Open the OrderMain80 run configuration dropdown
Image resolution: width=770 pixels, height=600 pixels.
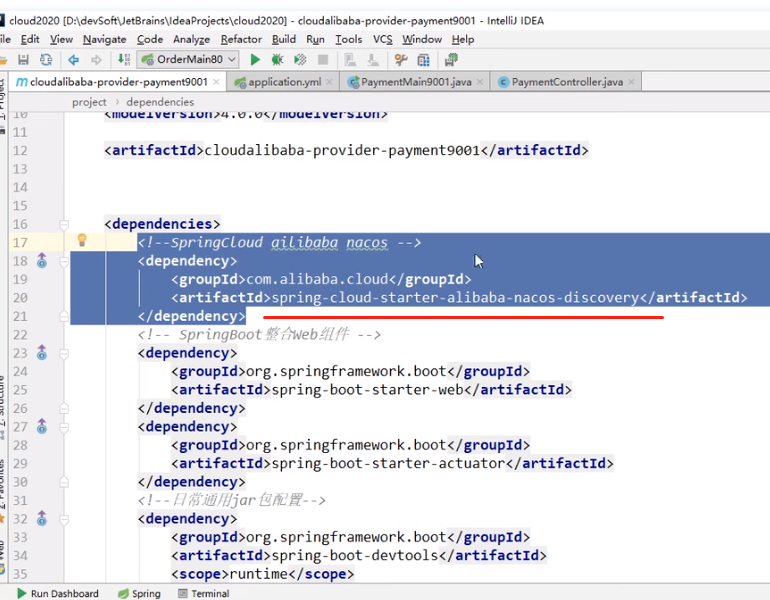(x=188, y=59)
